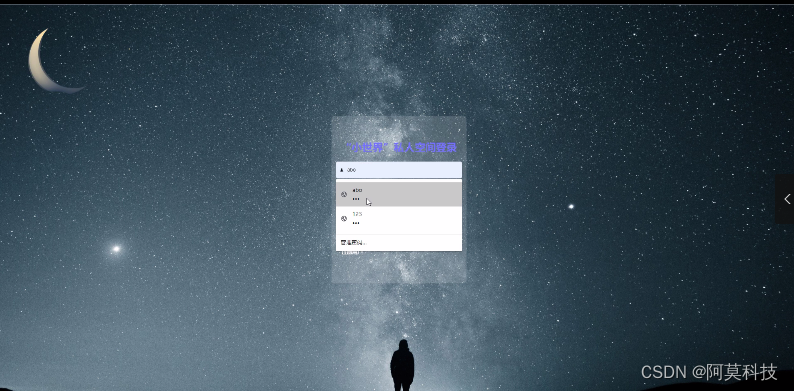The height and width of the screenshot is (391, 794).
Task: Select the saved 123 account suggestion
Action: tap(399, 218)
